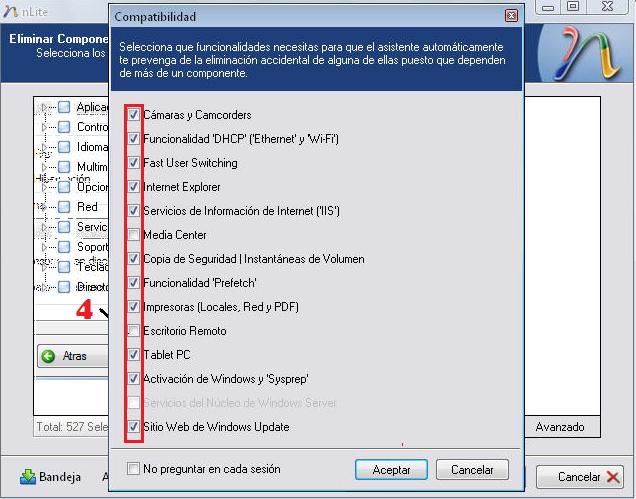636x499 pixels.
Task: Disable the Tablet PC checkbox
Action: [134, 355]
